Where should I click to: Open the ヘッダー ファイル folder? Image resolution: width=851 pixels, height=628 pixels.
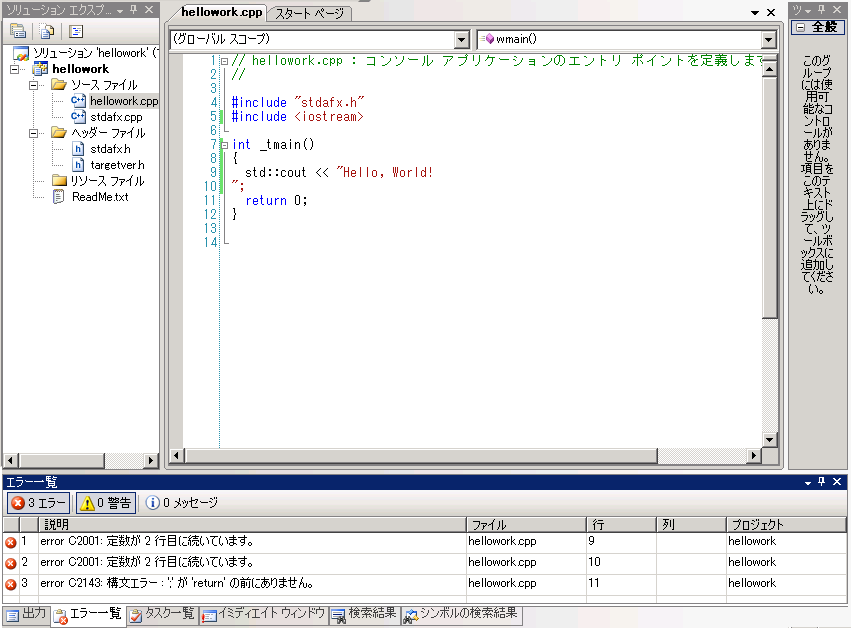pyautogui.click(x=108, y=133)
